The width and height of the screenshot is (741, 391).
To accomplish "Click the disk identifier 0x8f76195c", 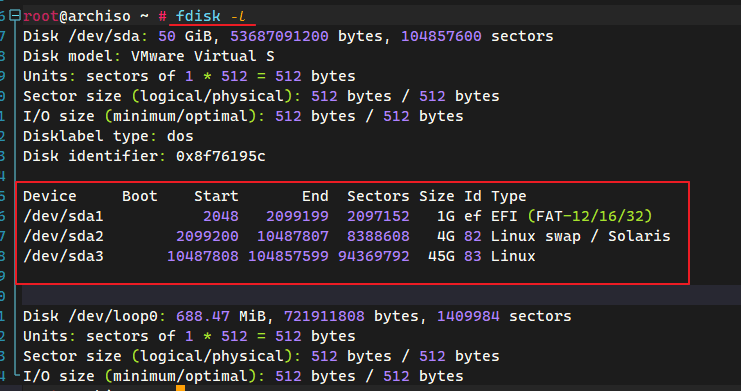I will point(221,156).
